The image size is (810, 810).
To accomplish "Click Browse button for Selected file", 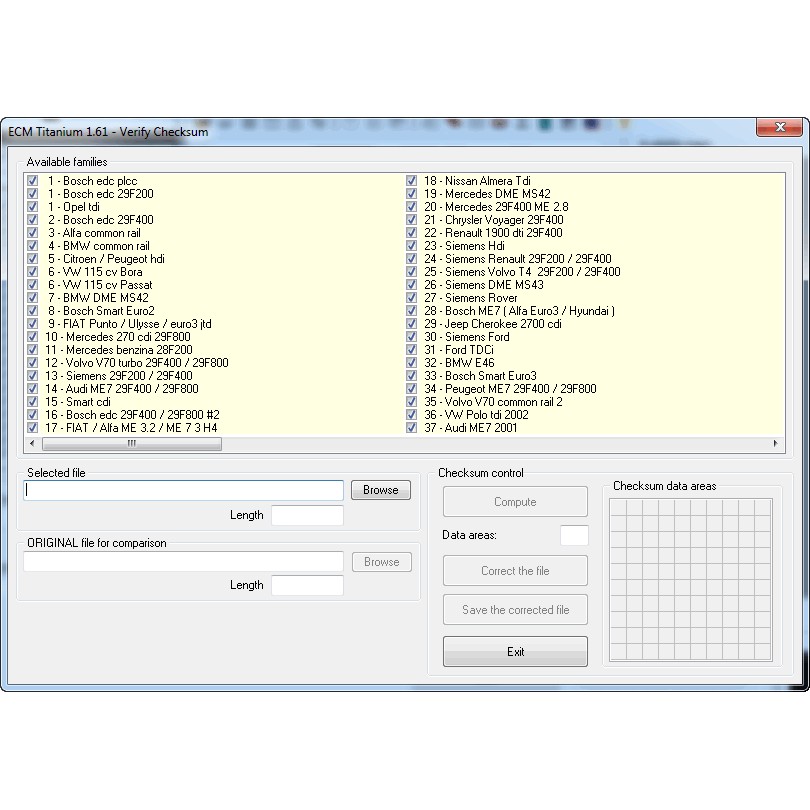I will pos(380,490).
